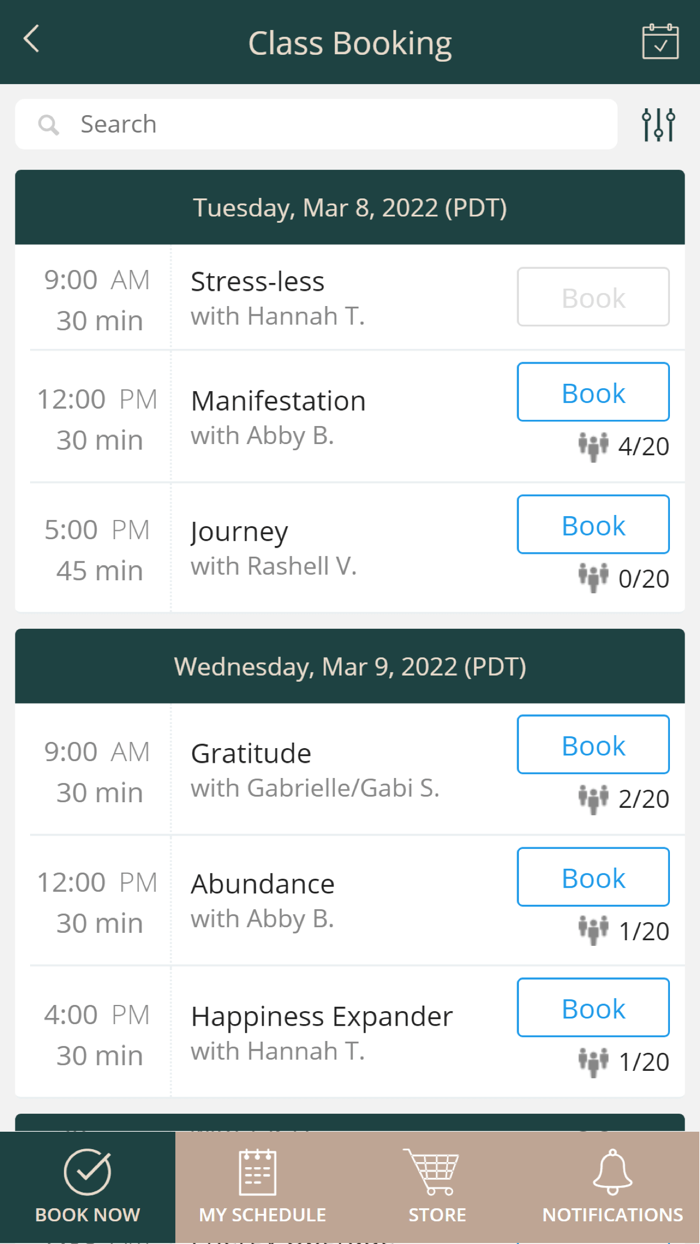Tap the Wednesday, Mar 9 date header
The height and width of the screenshot is (1244, 700).
click(350, 667)
